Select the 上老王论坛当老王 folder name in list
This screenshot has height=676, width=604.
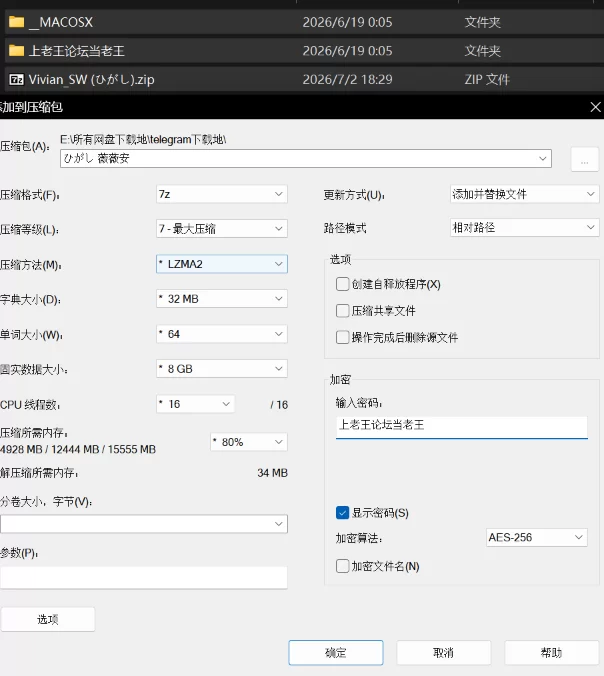pyautogui.click(x=76, y=51)
